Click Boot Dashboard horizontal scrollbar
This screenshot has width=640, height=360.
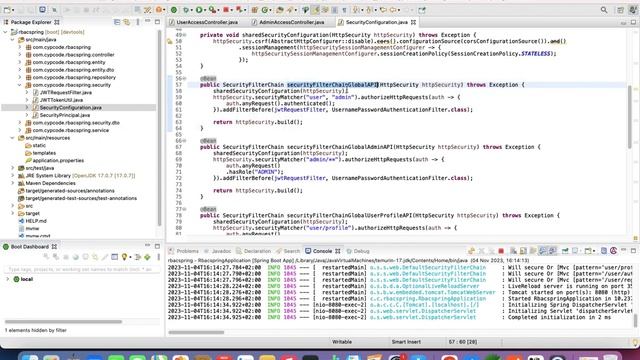click(x=63, y=322)
